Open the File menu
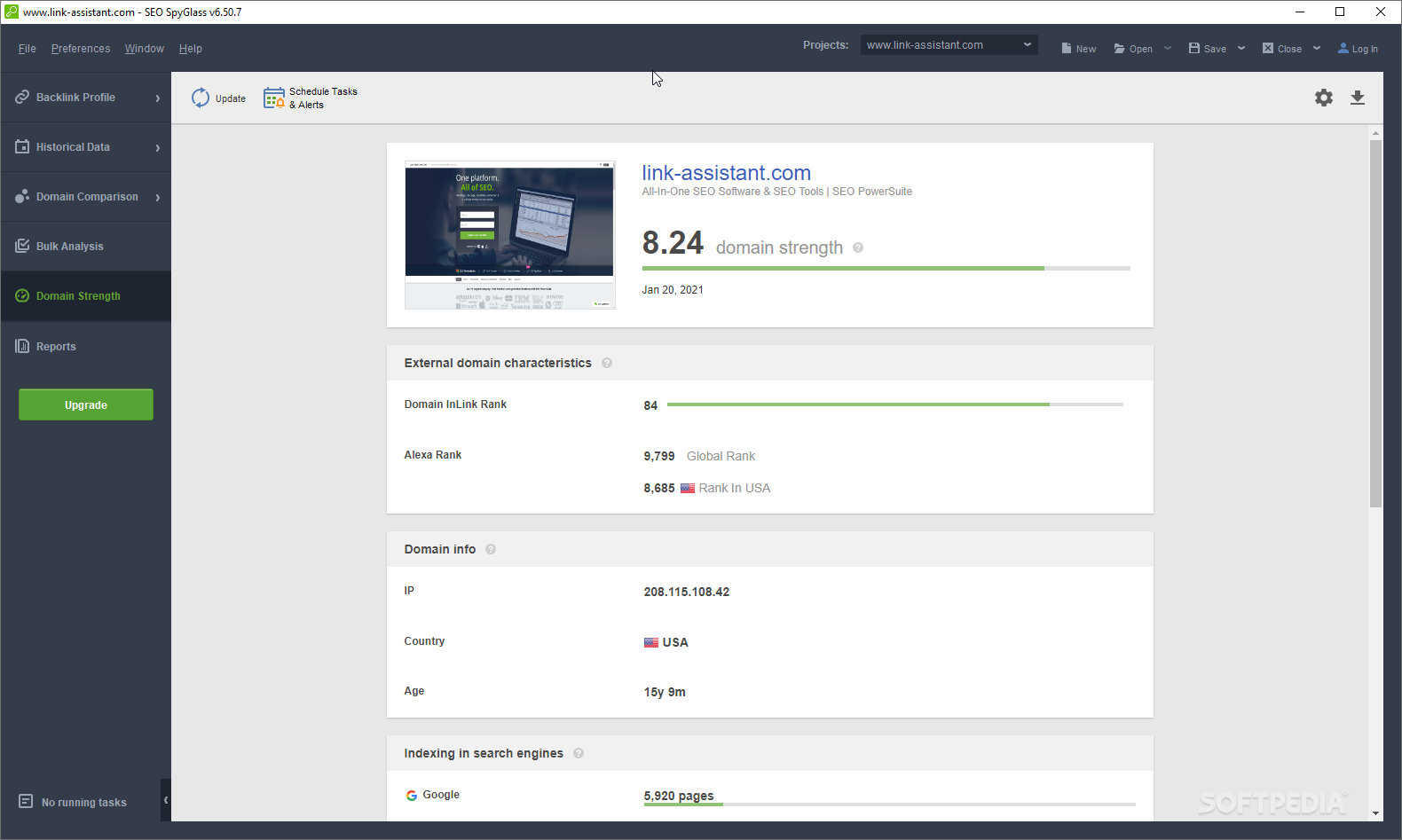This screenshot has height=840, width=1402. (28, 49)
